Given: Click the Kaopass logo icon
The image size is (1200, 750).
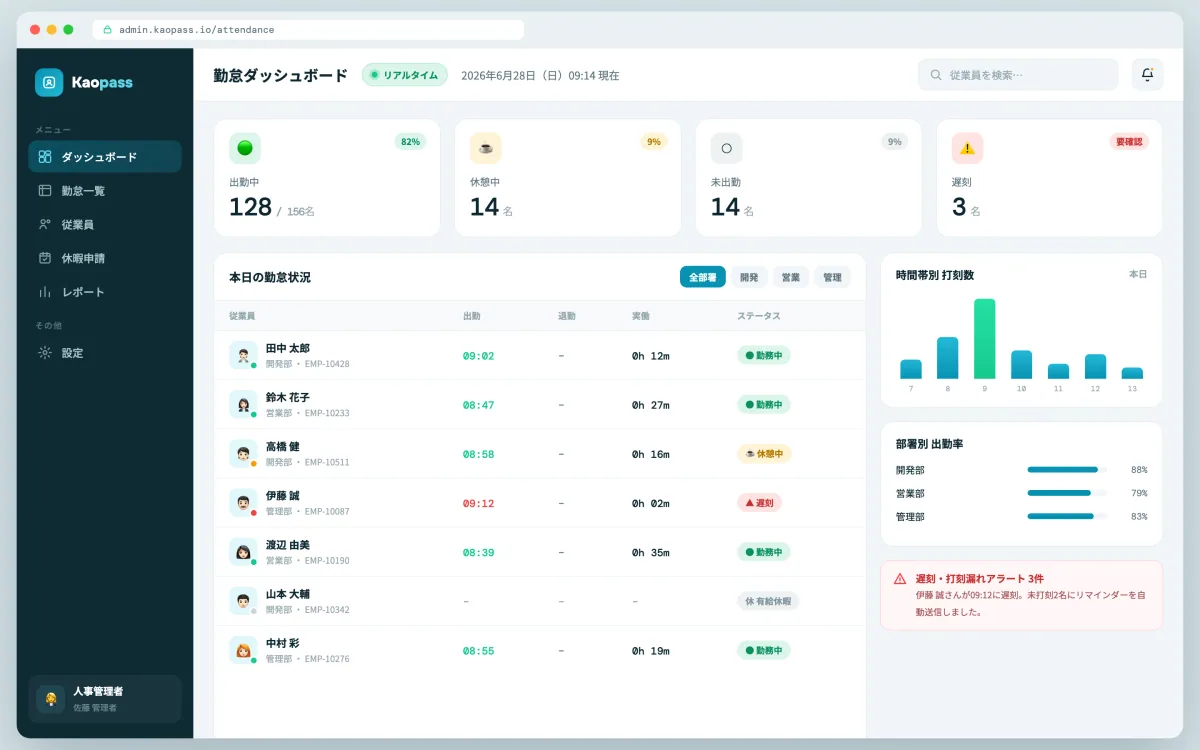Looking at the screenshot, I should (x=49, y=82).
